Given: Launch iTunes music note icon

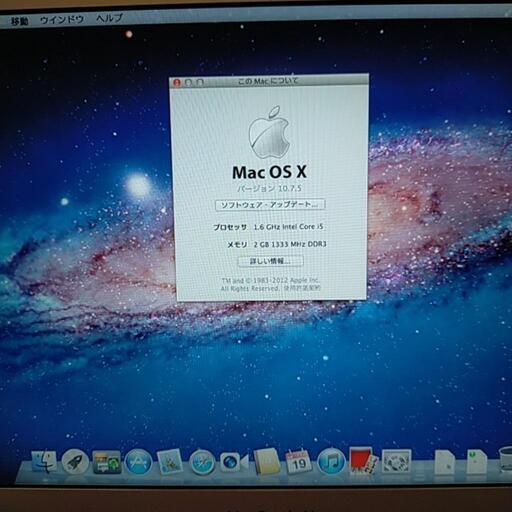Looking at the screenshot, I should (x=331, y=461).
